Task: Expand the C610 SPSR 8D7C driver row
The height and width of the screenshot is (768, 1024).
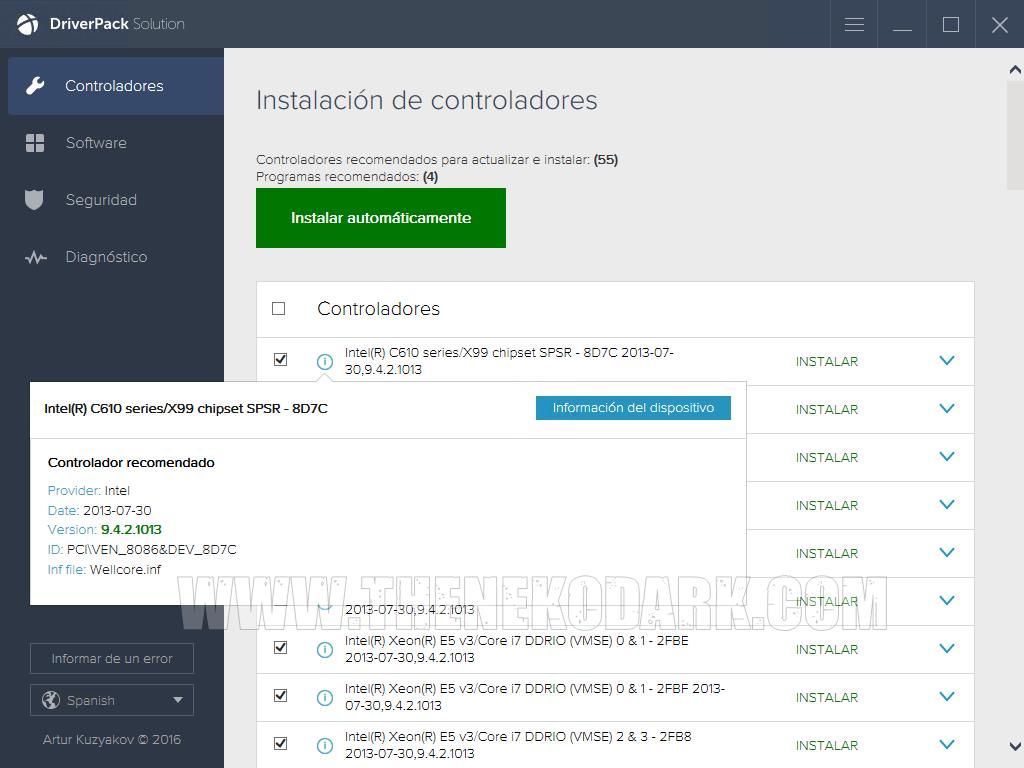Action: coord(947,360)
